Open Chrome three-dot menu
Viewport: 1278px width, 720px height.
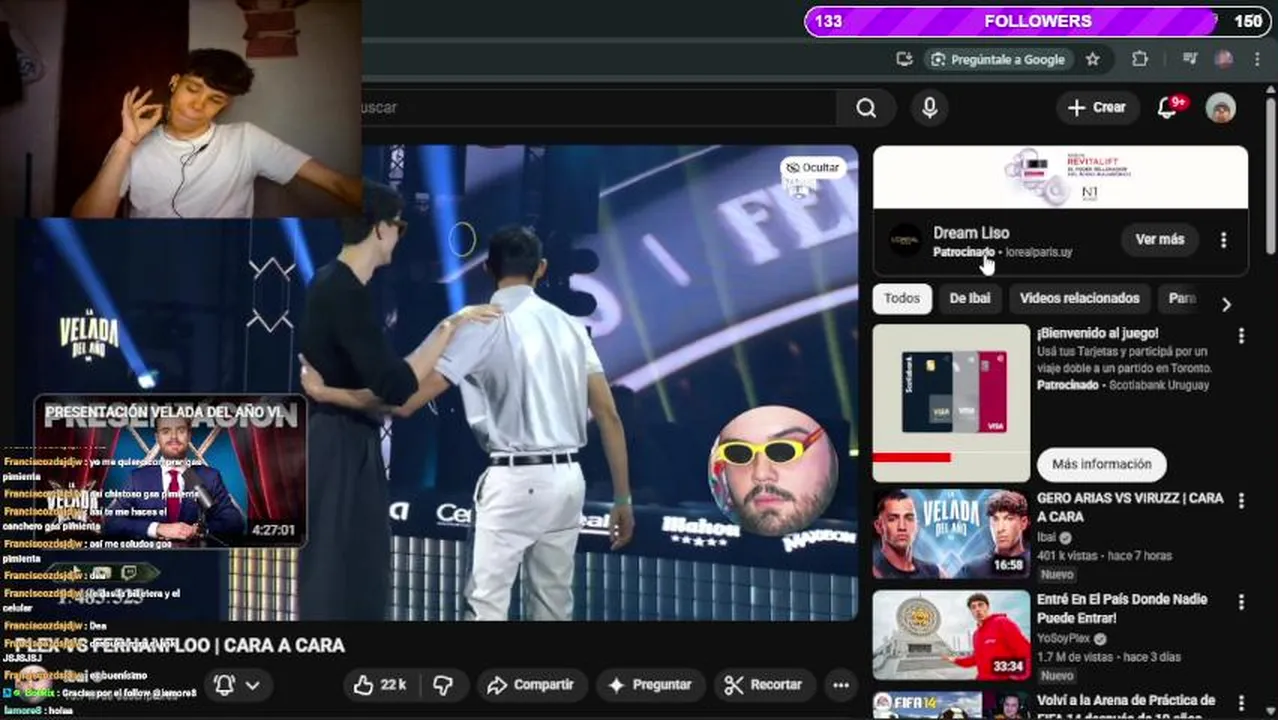coord(1257,59)
